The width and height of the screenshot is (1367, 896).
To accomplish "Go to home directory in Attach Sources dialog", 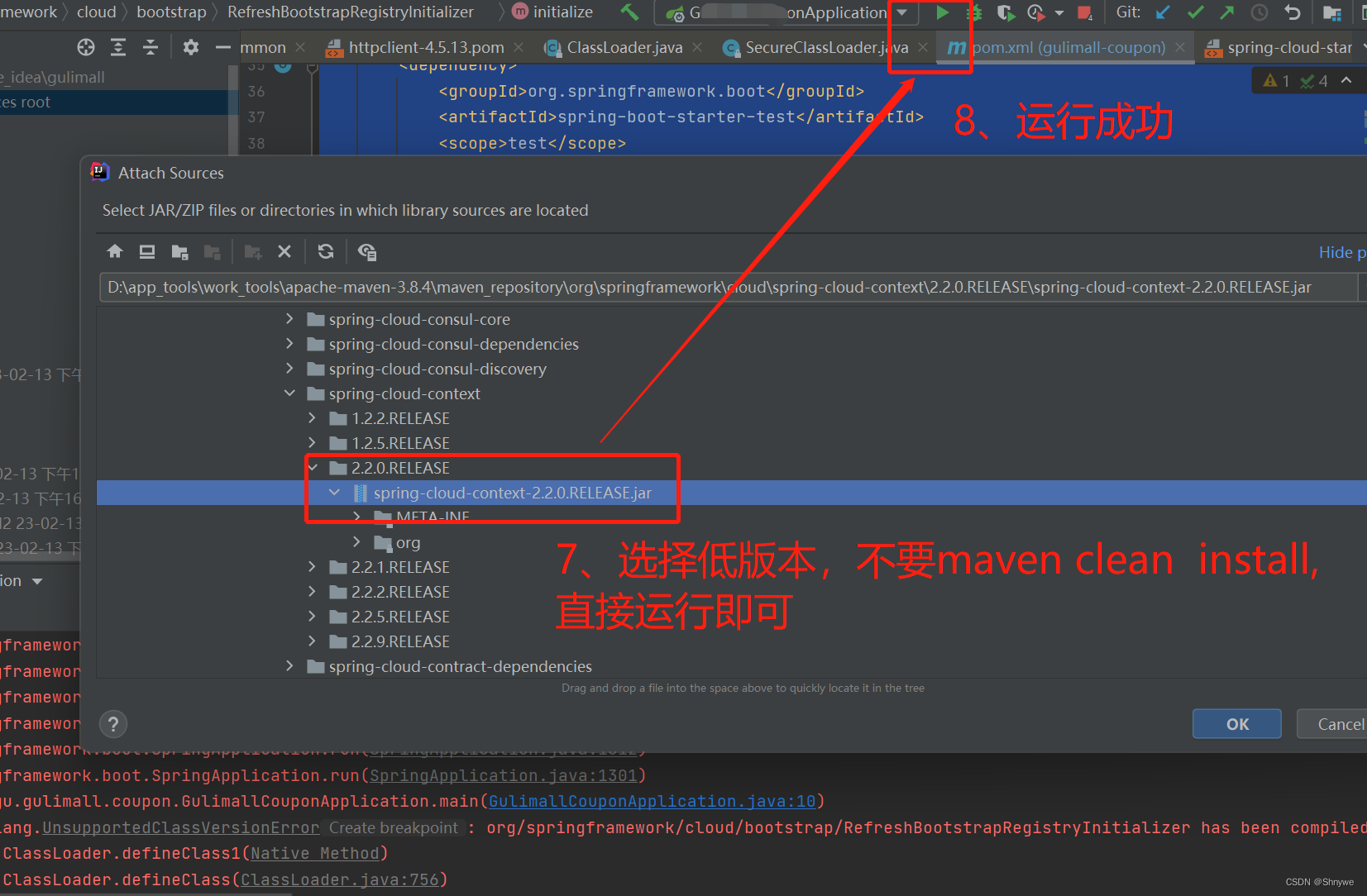I will (x=115, y=251).
